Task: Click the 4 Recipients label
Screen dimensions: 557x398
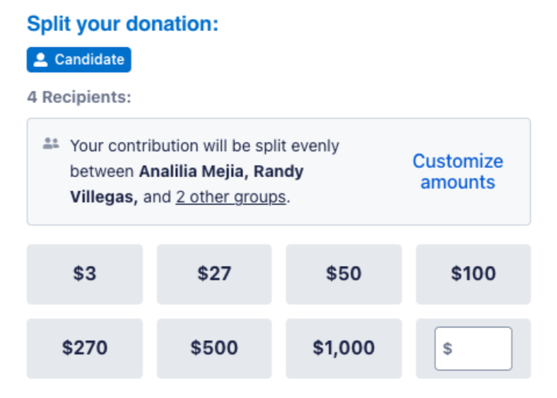Action: click(79, 97)
